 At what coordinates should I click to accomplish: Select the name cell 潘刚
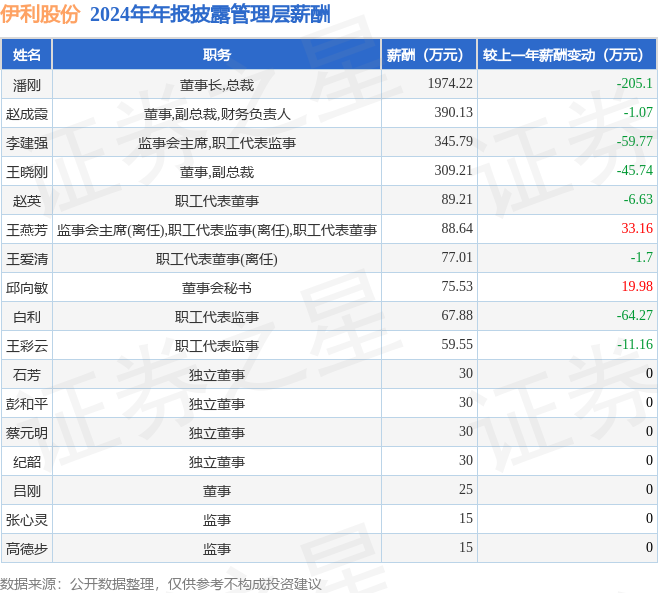click(27, 85)
